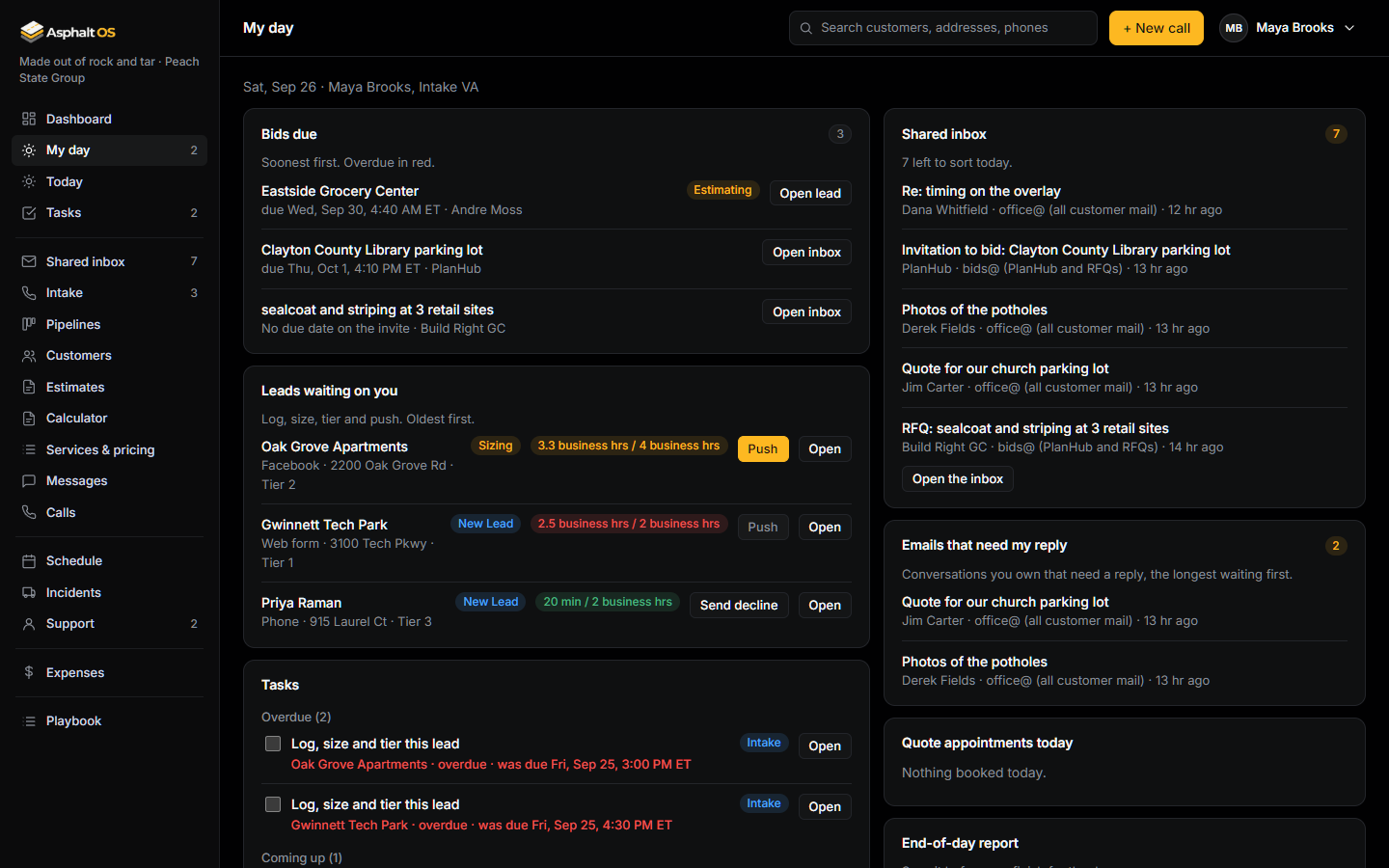Click the Open the inbox button
The width and height of the screenshot is (1389, 868).
tap(958, 479)
